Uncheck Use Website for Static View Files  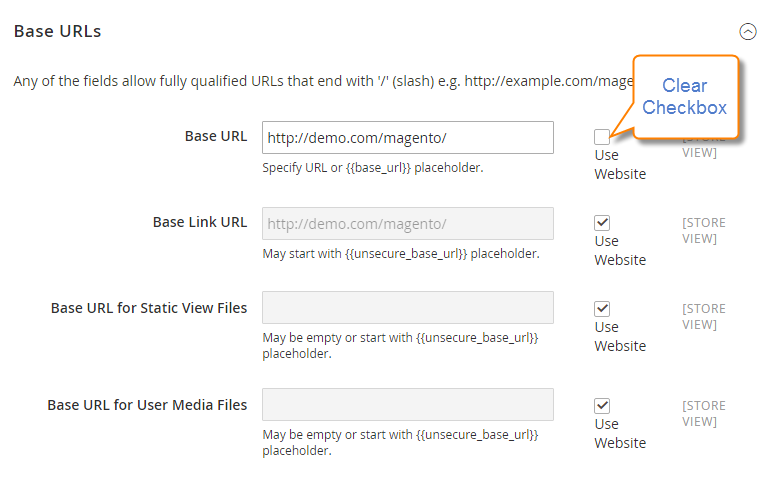click(x=602, y=308)
